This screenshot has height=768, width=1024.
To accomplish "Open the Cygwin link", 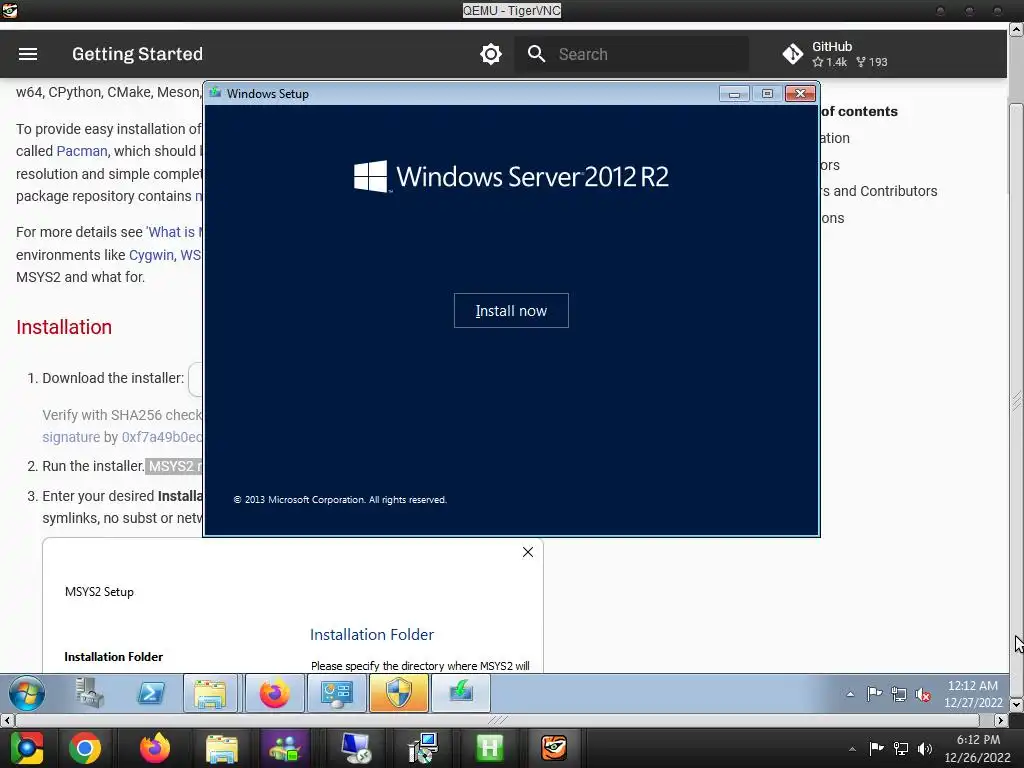I will [x=152, y=255].
